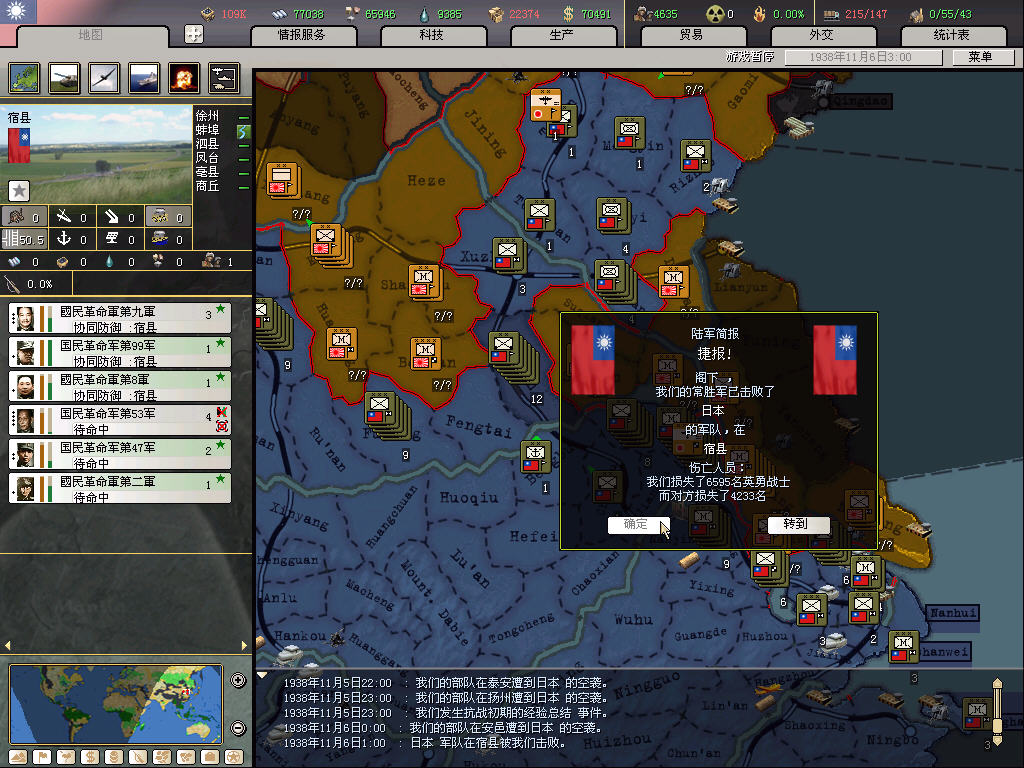
Task: Switch to the 地图 tab
Action: click(x=90, y=35)
